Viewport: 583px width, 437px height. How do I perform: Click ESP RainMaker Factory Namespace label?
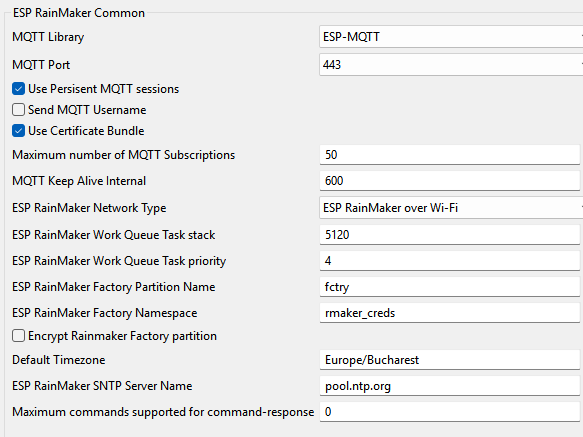(x=104, y=313)
